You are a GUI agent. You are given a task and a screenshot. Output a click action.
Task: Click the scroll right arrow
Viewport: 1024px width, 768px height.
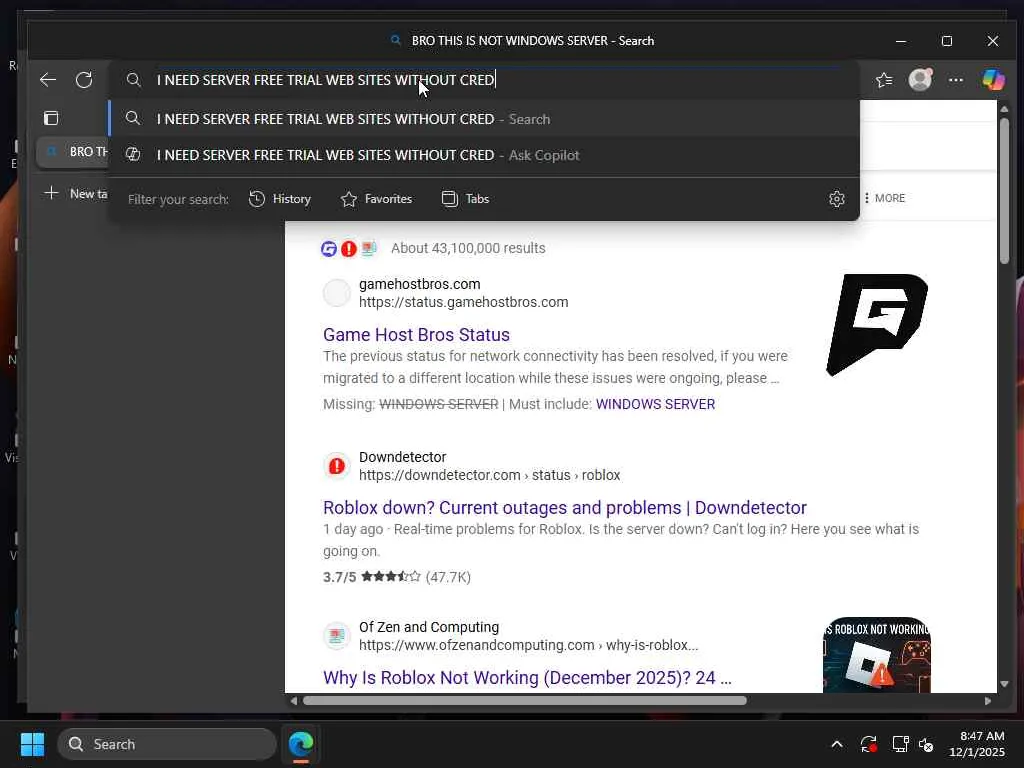point(987,701)
